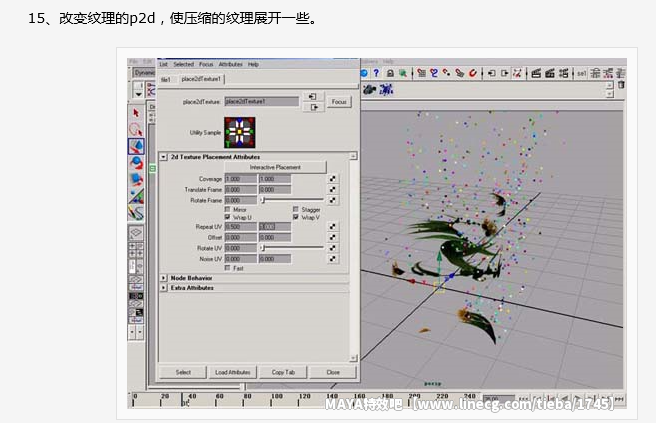Switch to four-view layout

pos(136,250)
